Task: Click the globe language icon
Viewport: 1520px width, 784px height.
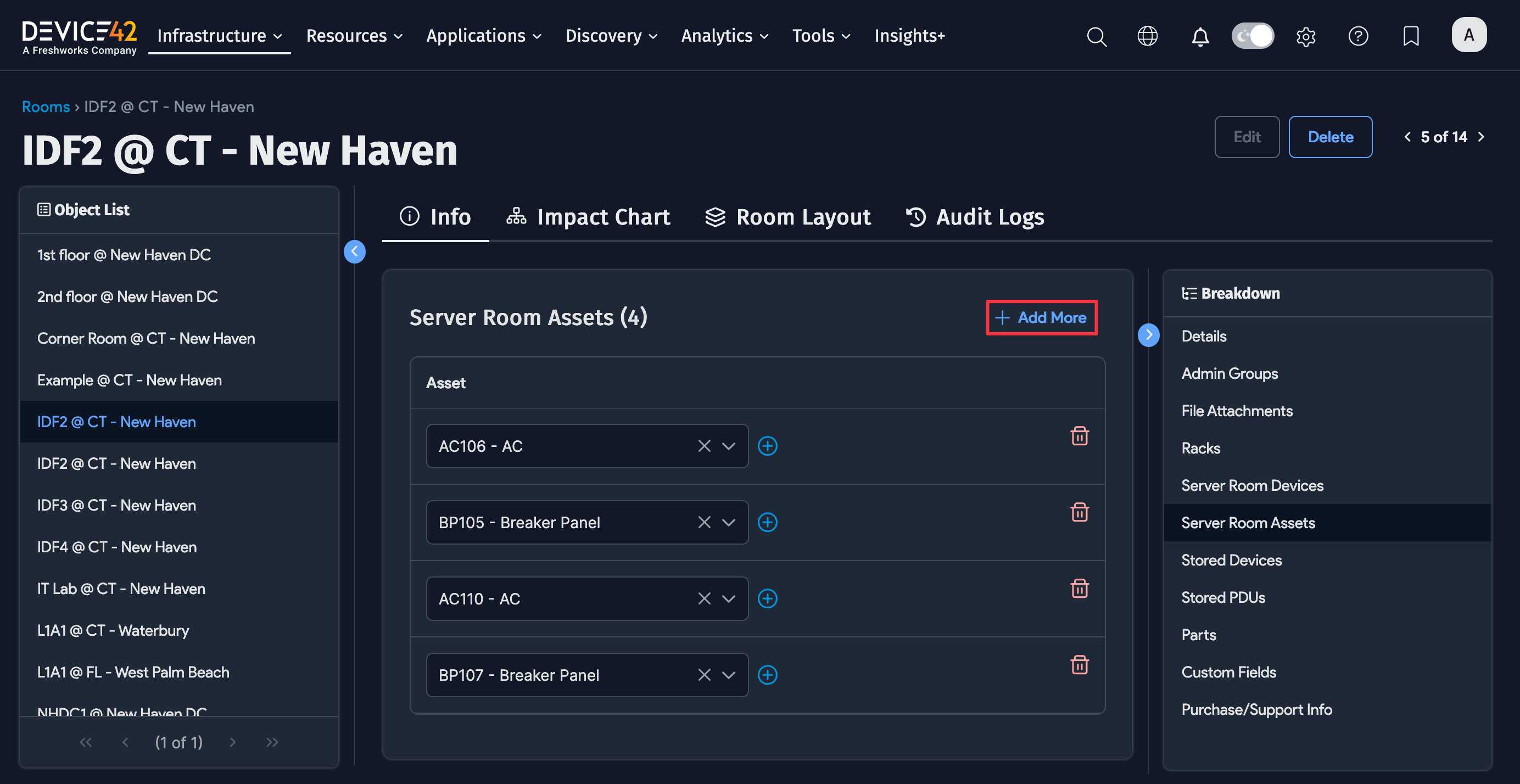Action: tap(1147, 36)
